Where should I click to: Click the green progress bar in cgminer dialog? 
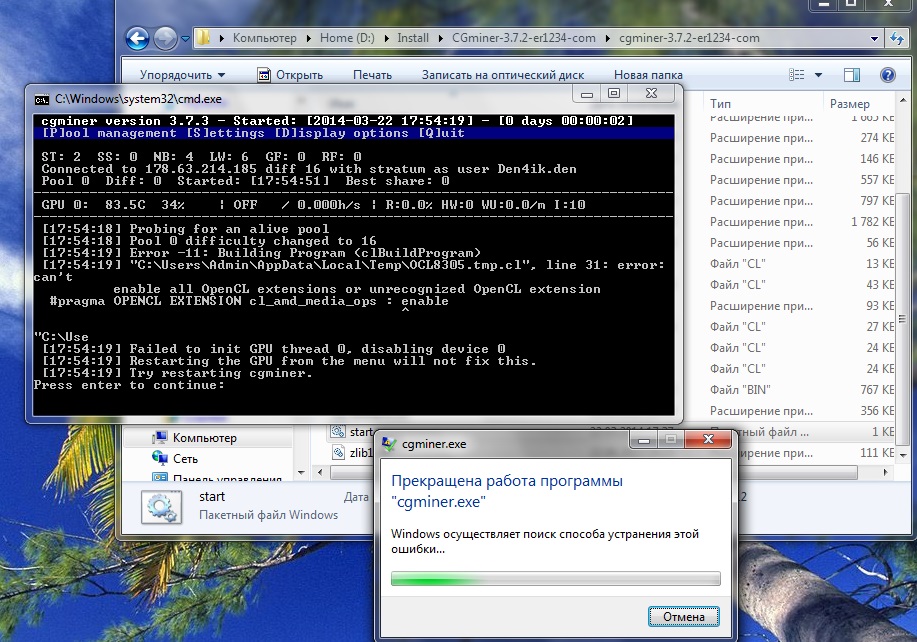[x=556, y=579]
